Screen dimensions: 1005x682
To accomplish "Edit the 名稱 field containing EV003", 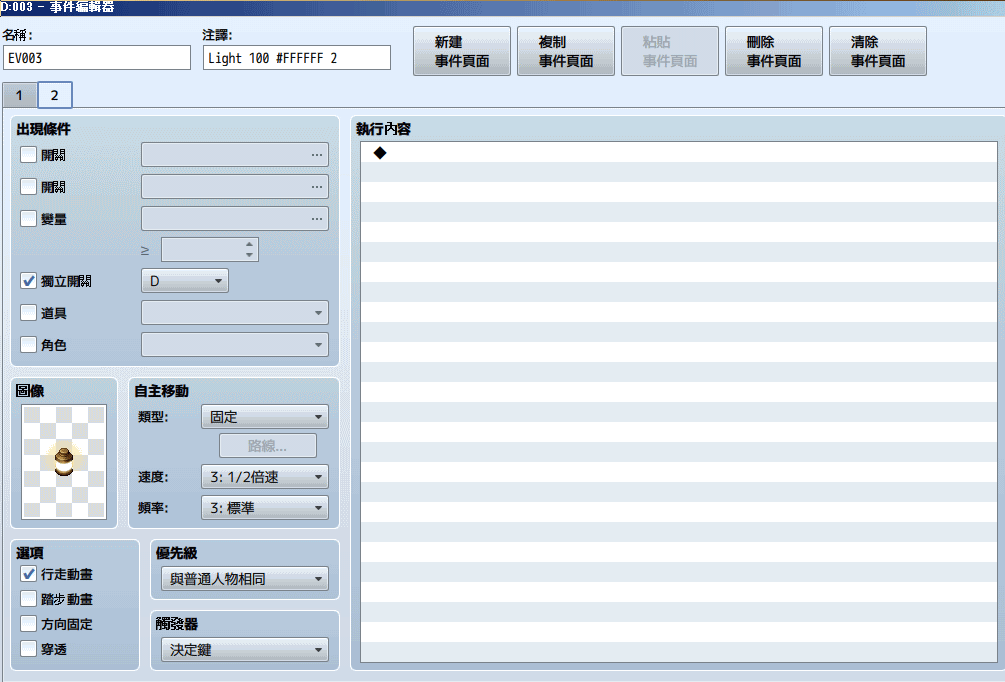I will coord(97,58).
